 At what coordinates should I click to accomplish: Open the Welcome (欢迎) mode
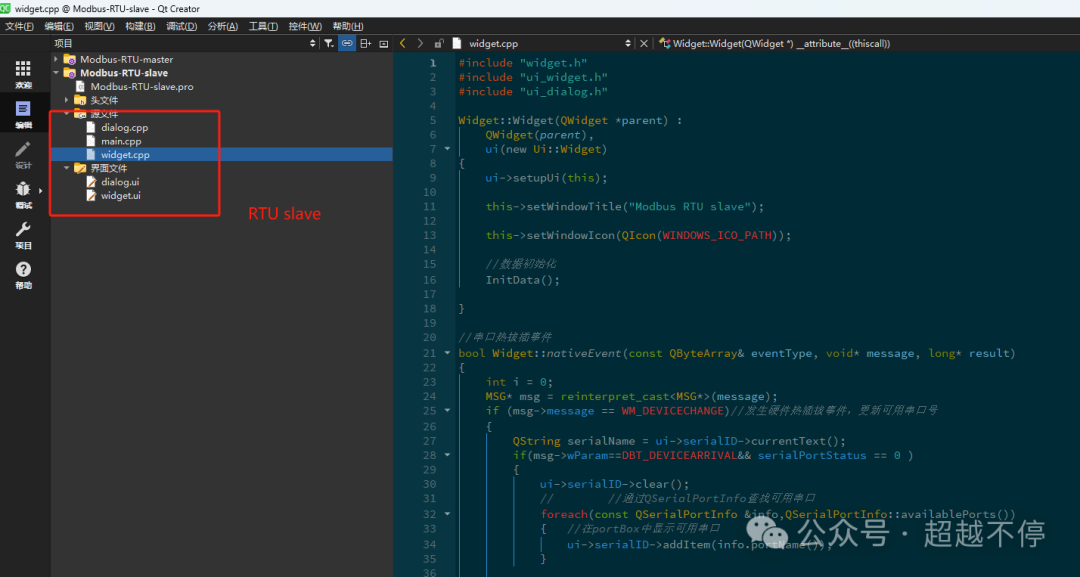pos(23,74)
